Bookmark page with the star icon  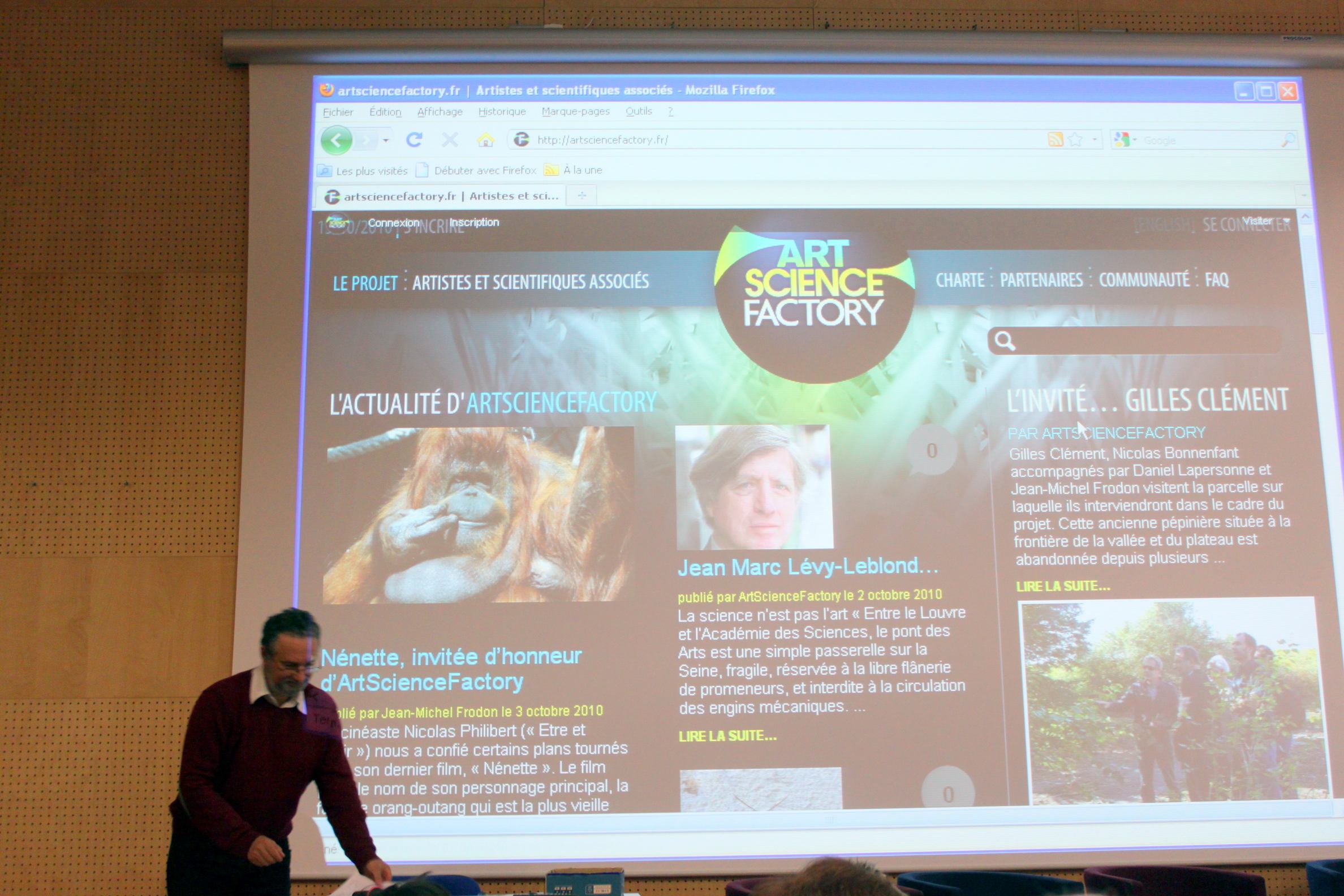click(x=1075, y=139)
